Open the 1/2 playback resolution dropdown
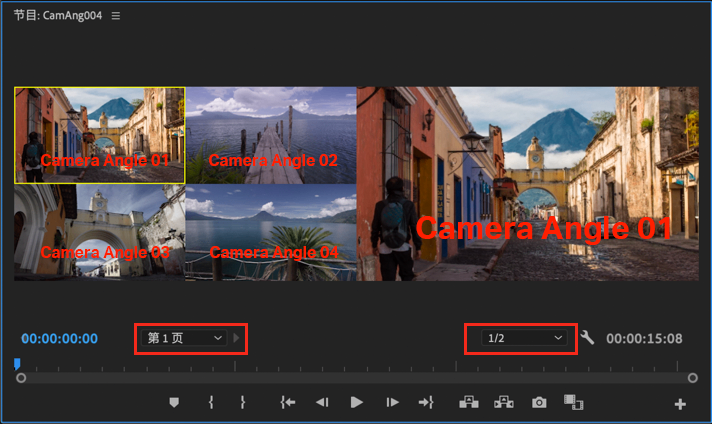This screenshot has width=712, height=424. 524,338
